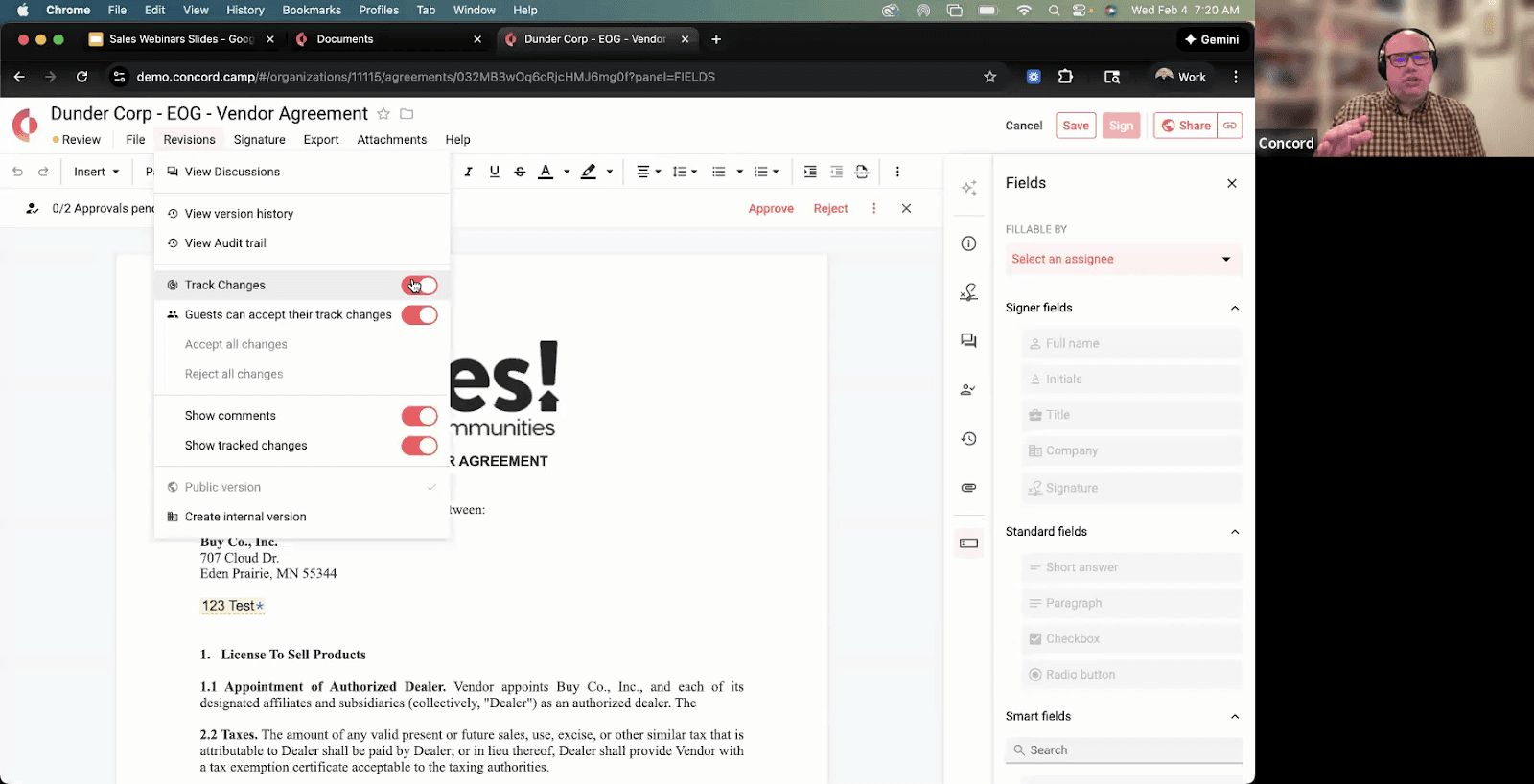This screenshot has height=784, width=1534.
Task: Choose Create internal version
Action: pos(302,517)
